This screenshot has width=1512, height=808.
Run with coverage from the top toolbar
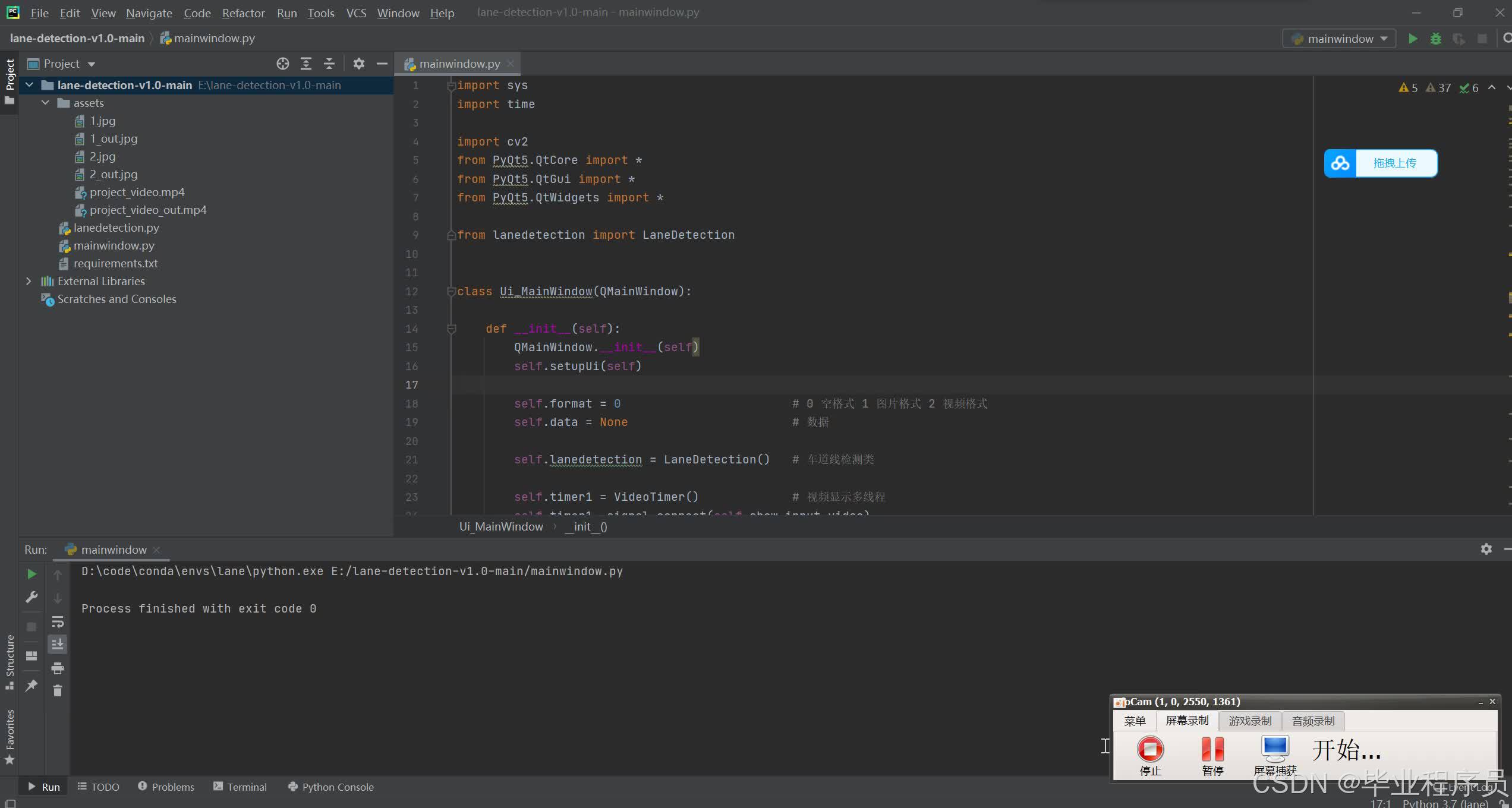(1459, 39)
